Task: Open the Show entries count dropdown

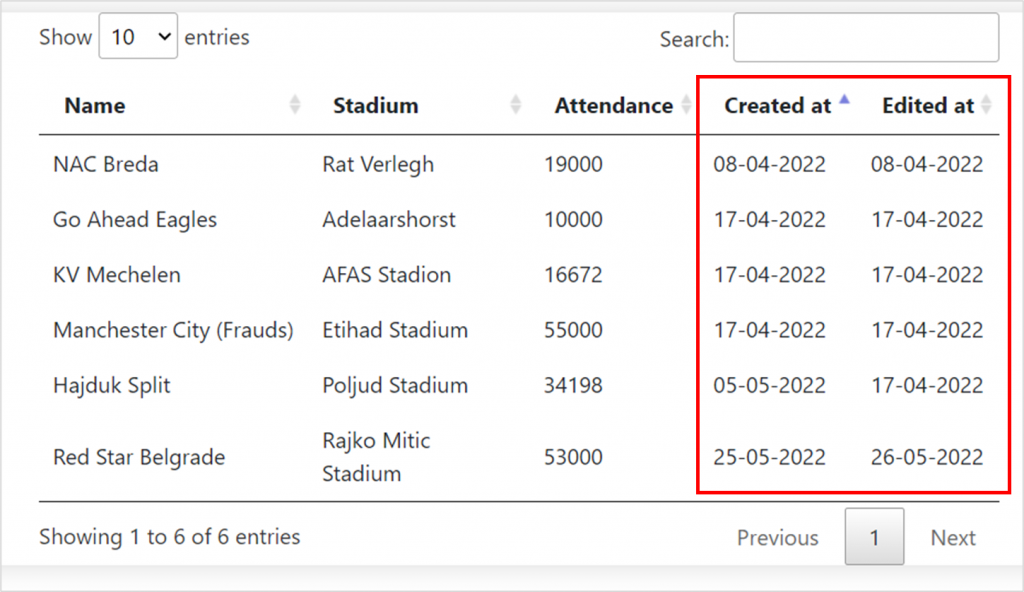Action: coord(138,36)
